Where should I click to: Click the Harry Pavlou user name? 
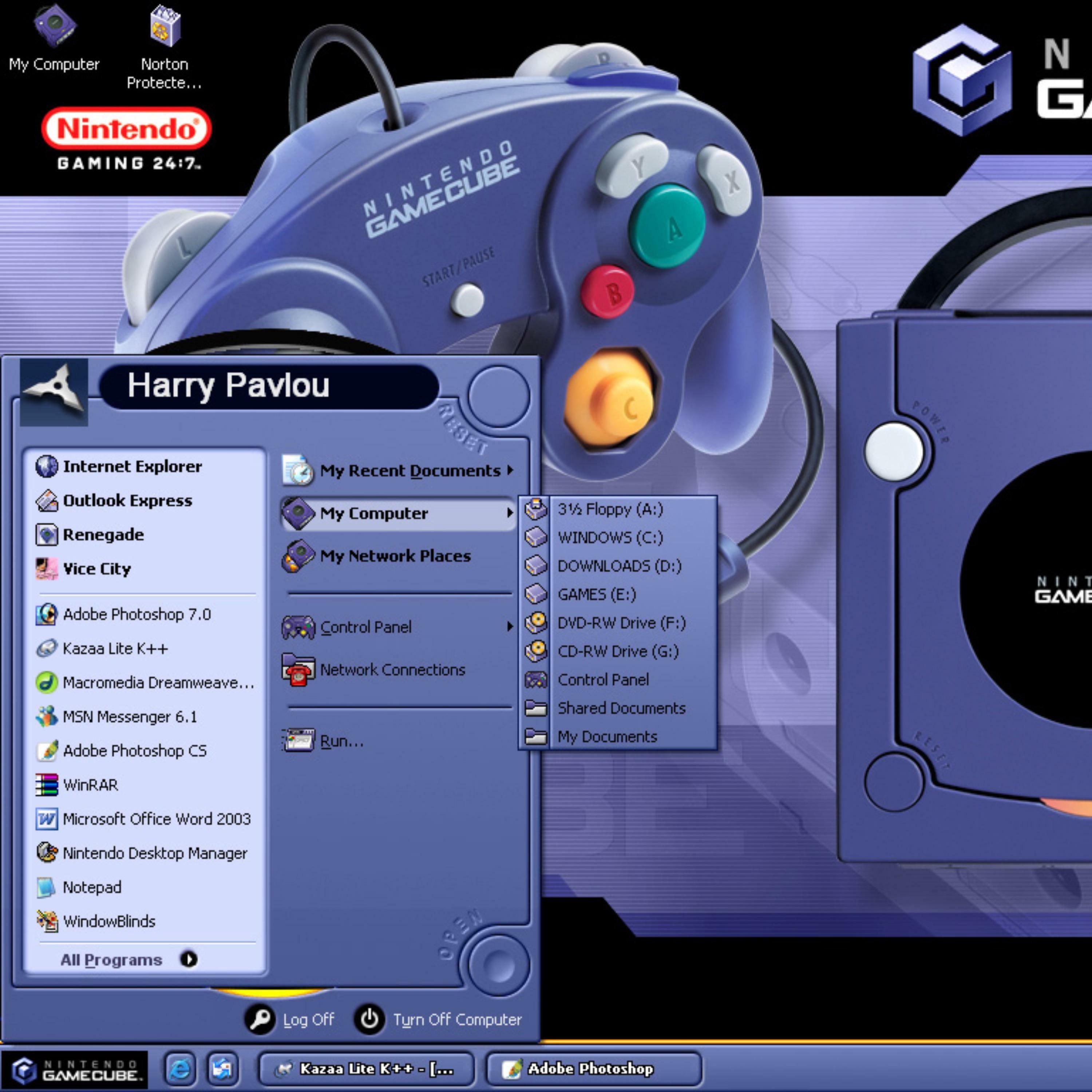tap(228, 386)
